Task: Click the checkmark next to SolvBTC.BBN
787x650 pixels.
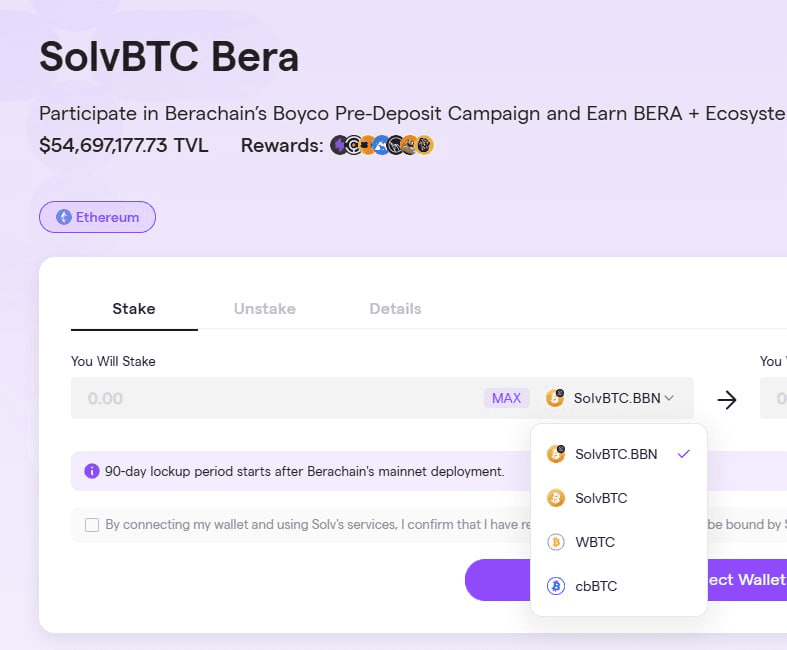Action: click(x=683, y=454)
